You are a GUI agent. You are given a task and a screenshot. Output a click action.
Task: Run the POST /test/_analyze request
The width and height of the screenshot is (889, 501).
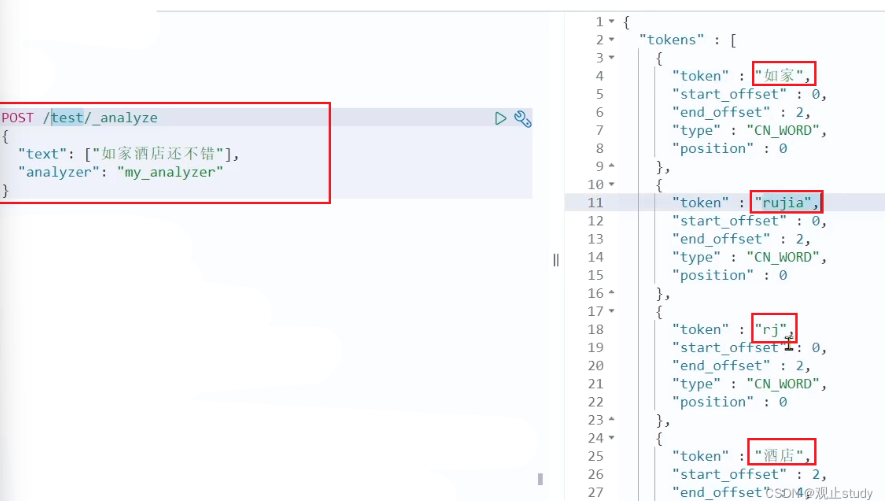500,118
